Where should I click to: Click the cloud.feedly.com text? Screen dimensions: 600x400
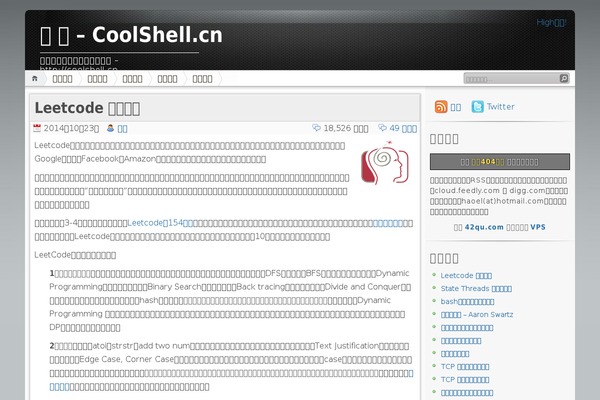point(467,191)
